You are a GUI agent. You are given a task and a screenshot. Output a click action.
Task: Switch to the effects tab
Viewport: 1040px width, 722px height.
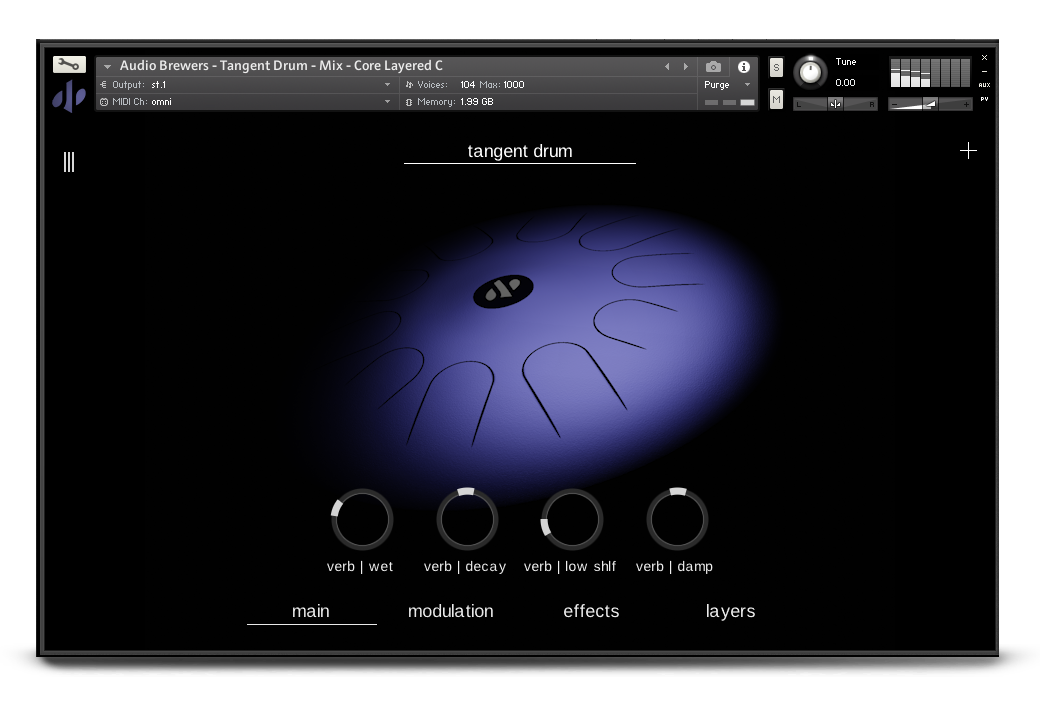(x=591, y=611)
